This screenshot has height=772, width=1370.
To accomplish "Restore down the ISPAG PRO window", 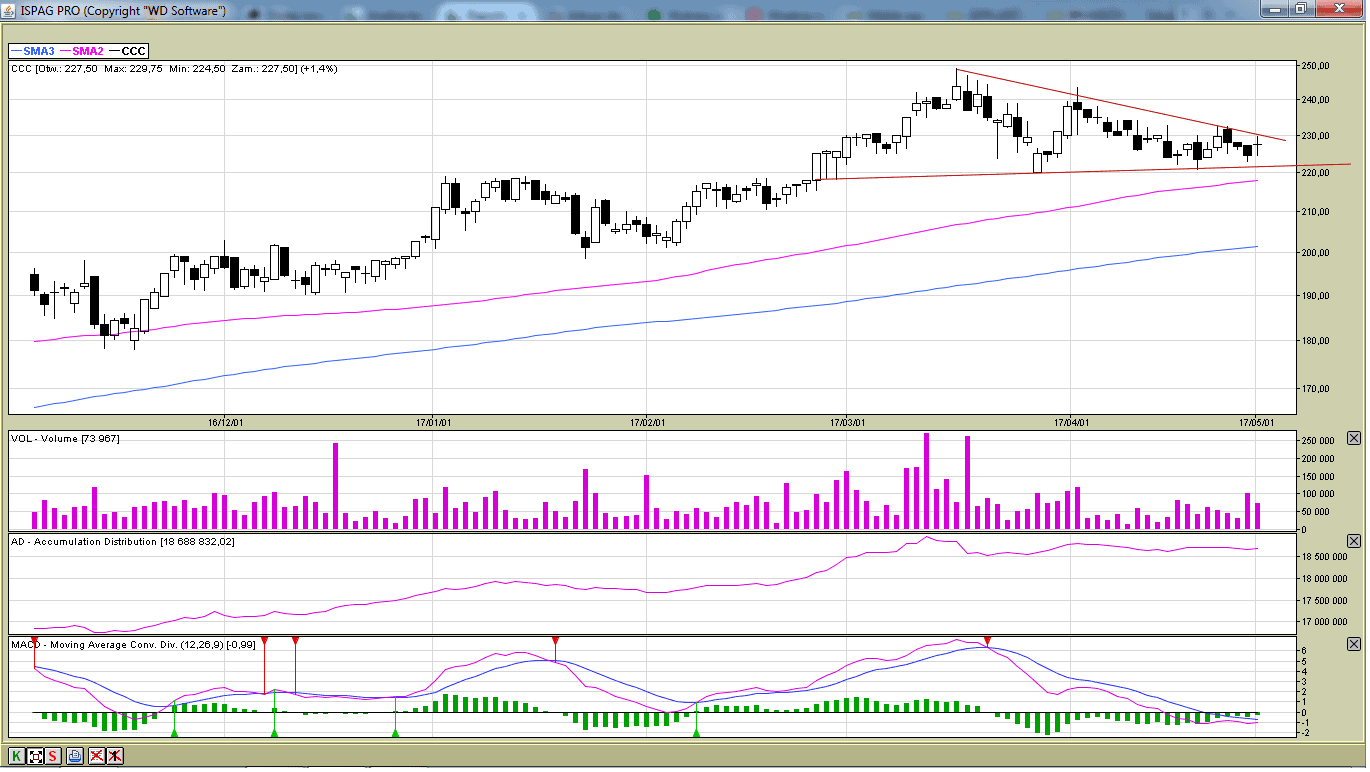I will (1300, 9).
